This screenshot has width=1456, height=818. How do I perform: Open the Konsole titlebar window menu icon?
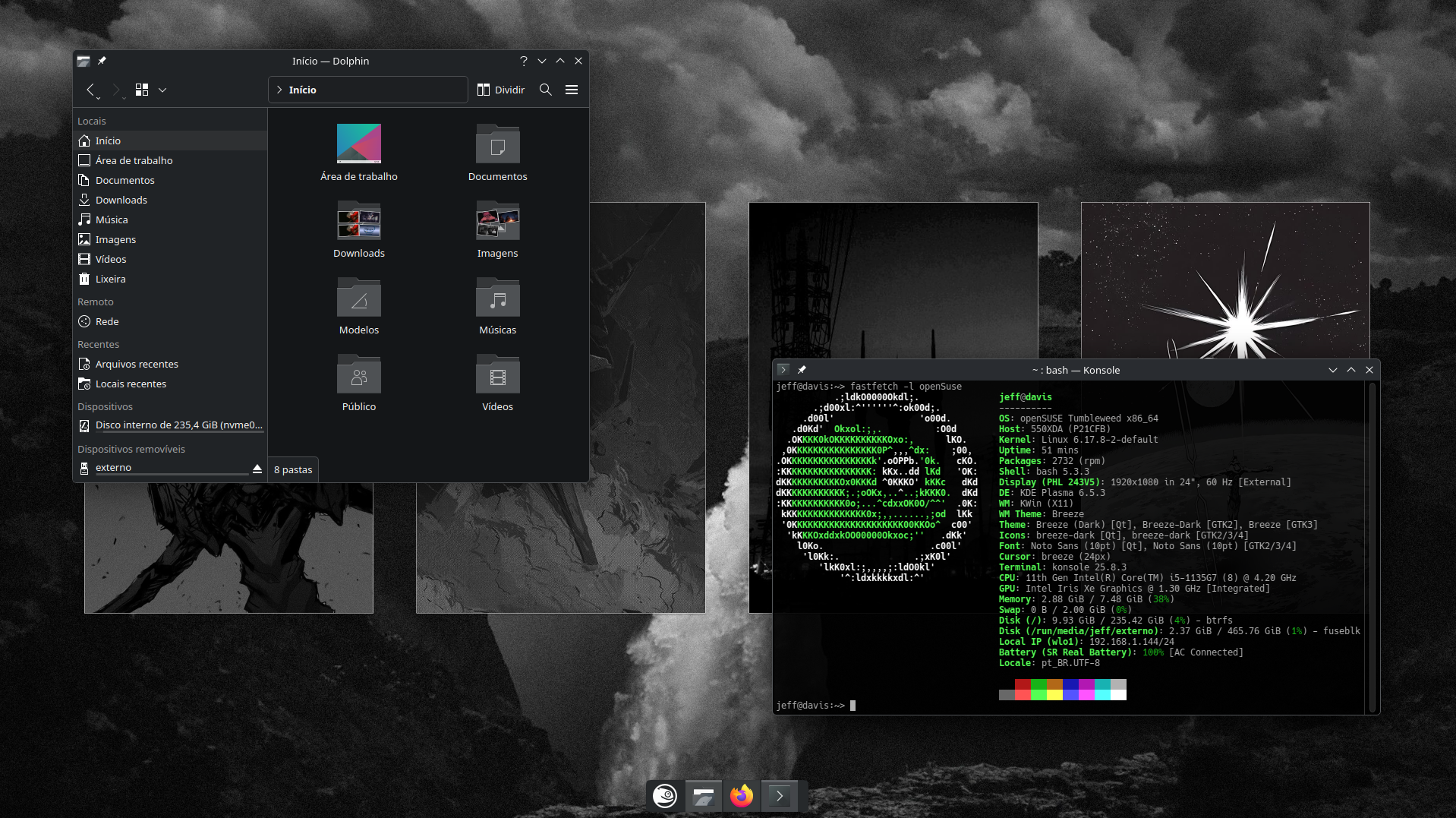coord(783,370)
